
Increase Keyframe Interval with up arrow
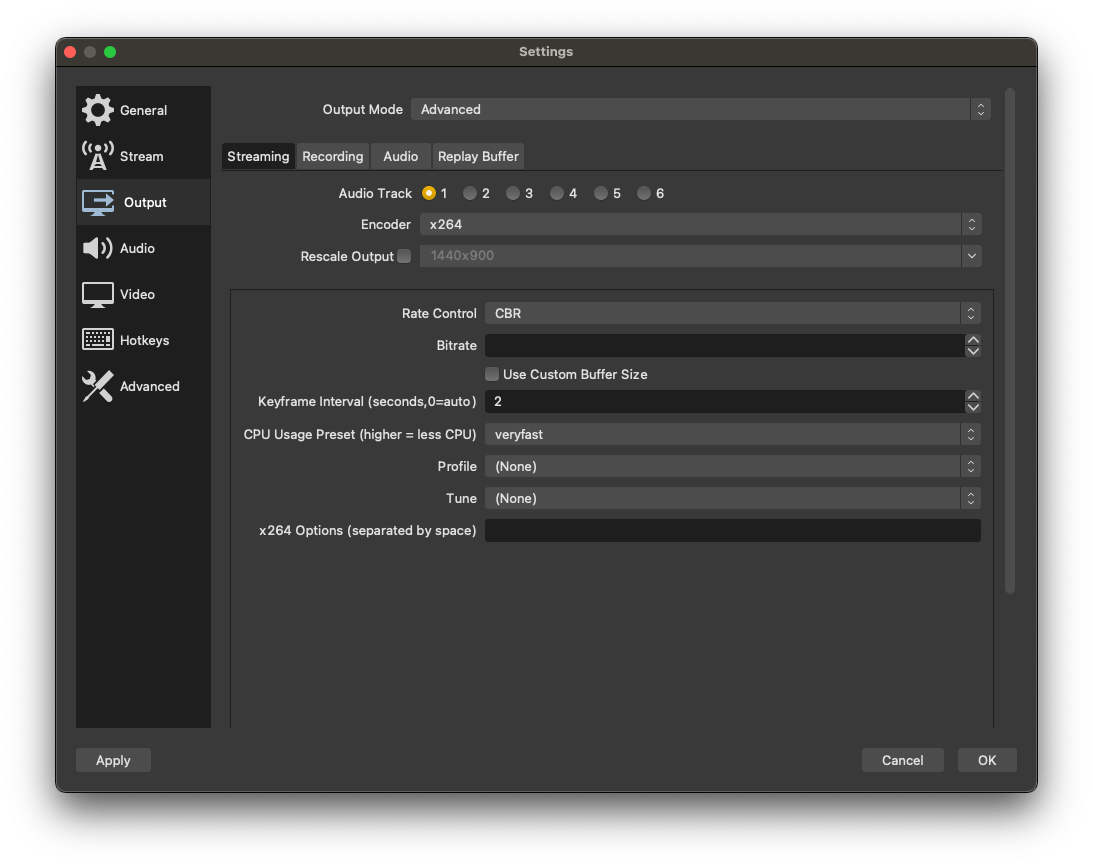(973, 395)
